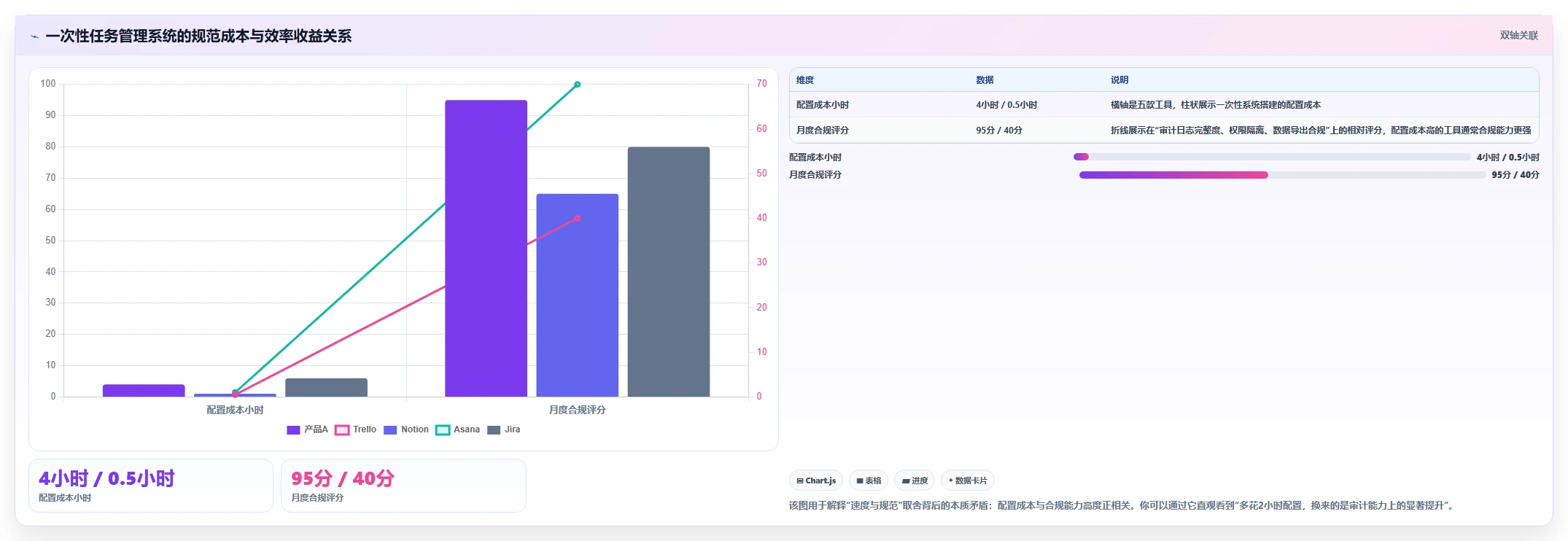Image resolution: width=1568 pixels, height=541 pixels.
Task: Toggle the Asana legend swatch
Action: [443, 430]
